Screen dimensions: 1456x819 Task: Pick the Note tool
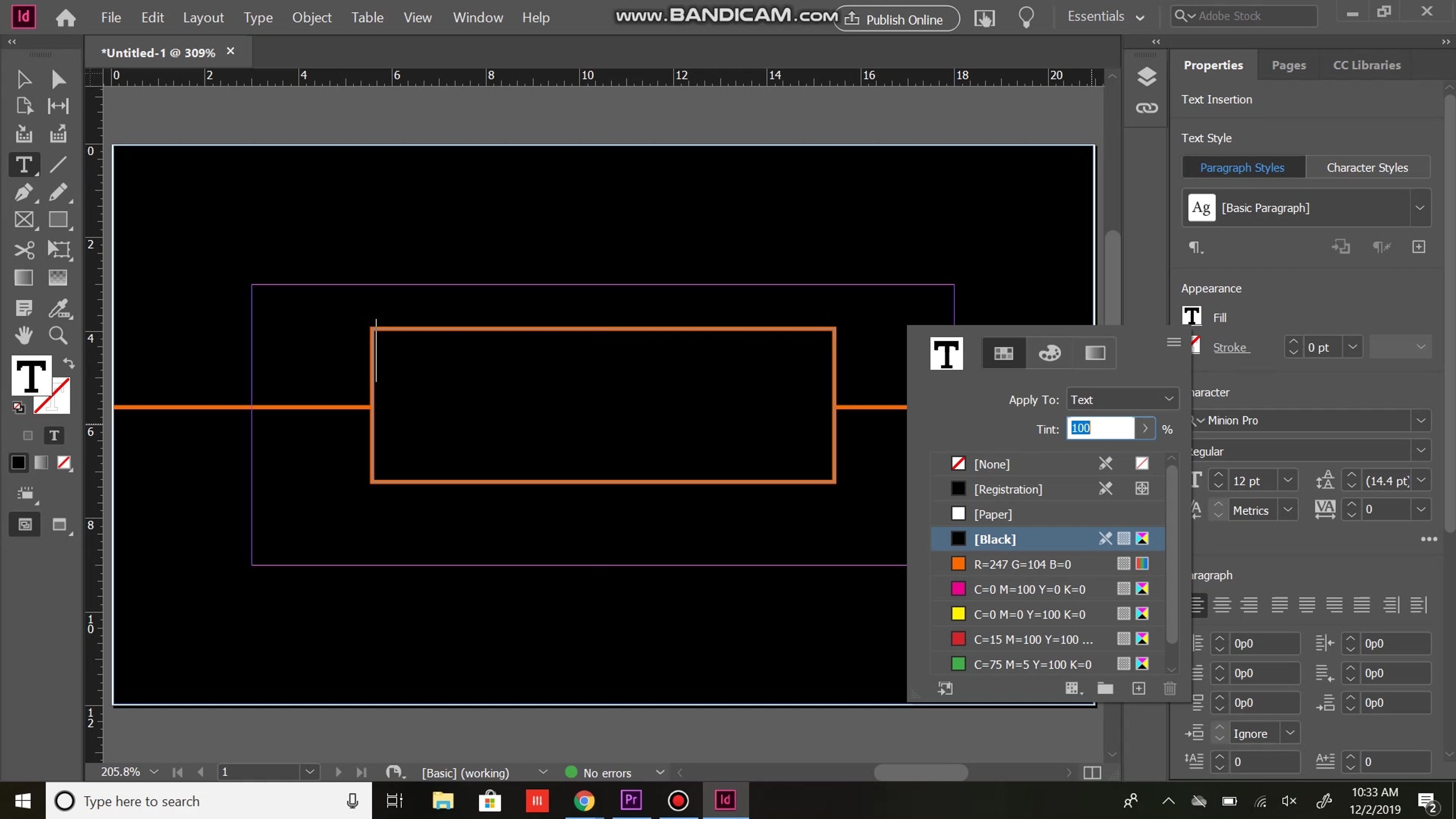[24, 309]
